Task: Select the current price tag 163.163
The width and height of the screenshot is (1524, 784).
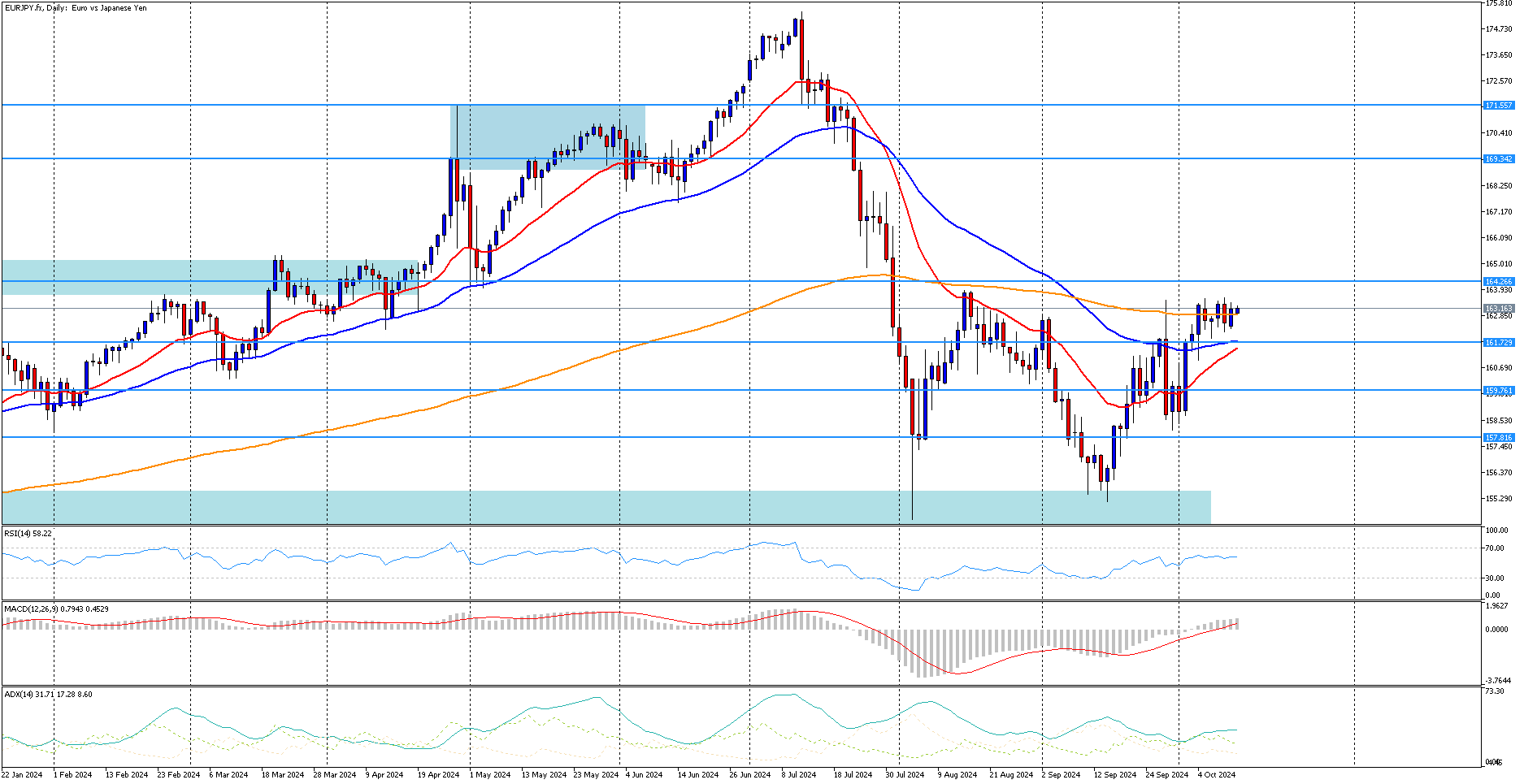Action: [1499, 309]
